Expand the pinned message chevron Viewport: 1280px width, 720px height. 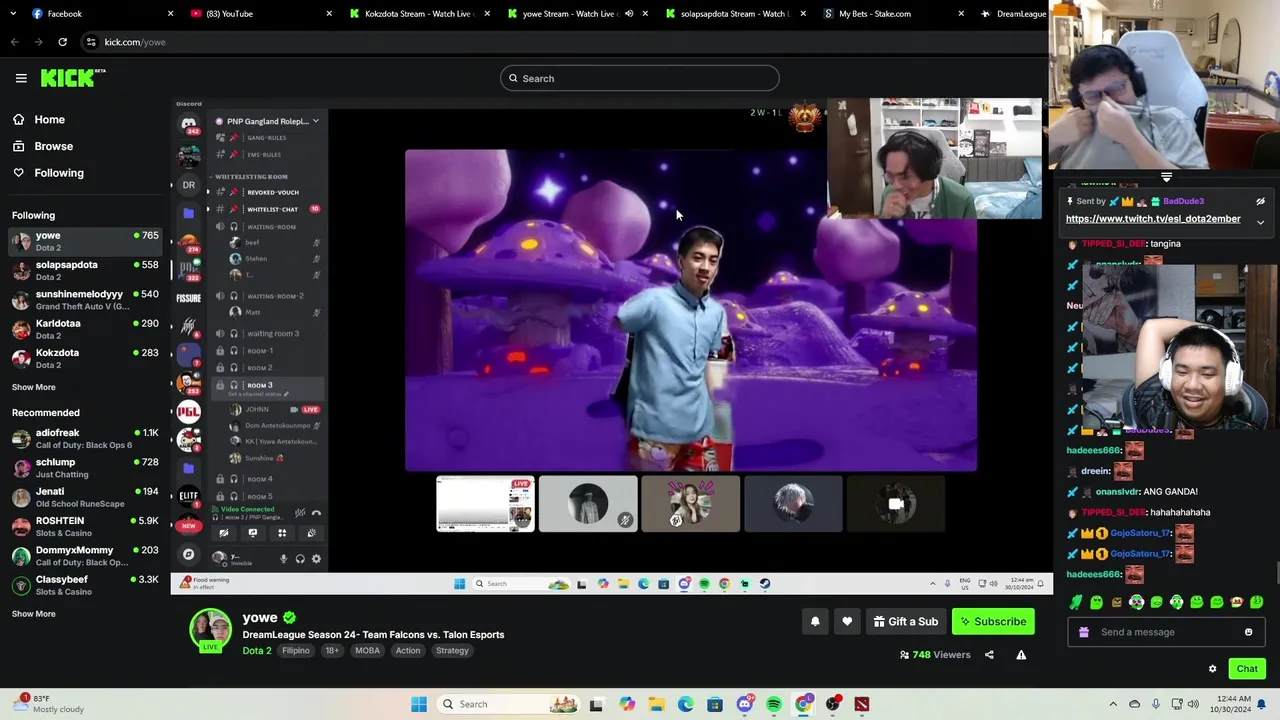[1260, 222]
